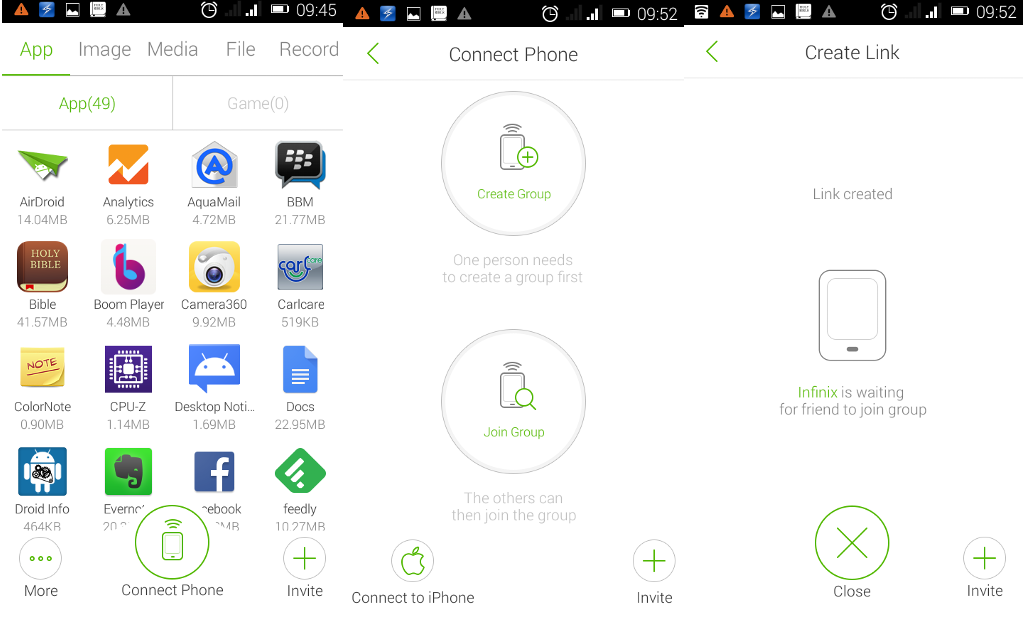Click the CPU-Z 1.14MB size text
The width and height of the screenshot is (1024, 631).
pyautogui.click(x=128, y=425)
